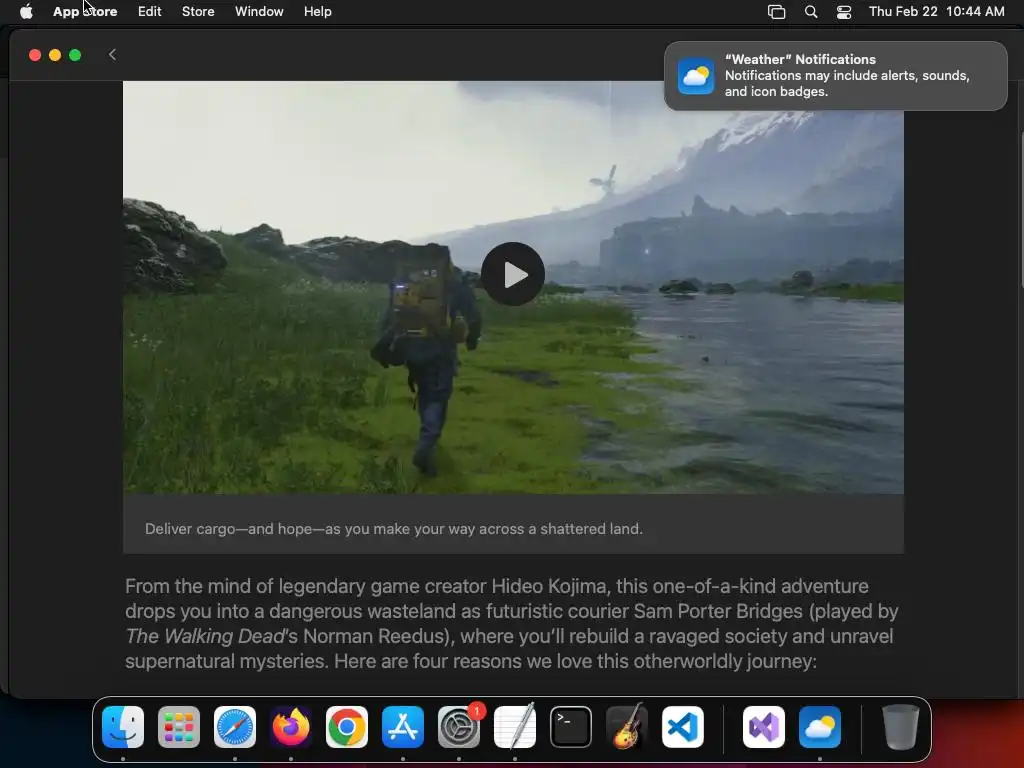The width and height of the screenshot is (1024, 768).
Task: Open the Trash from the Dock
Action: [x=901, y=727]
